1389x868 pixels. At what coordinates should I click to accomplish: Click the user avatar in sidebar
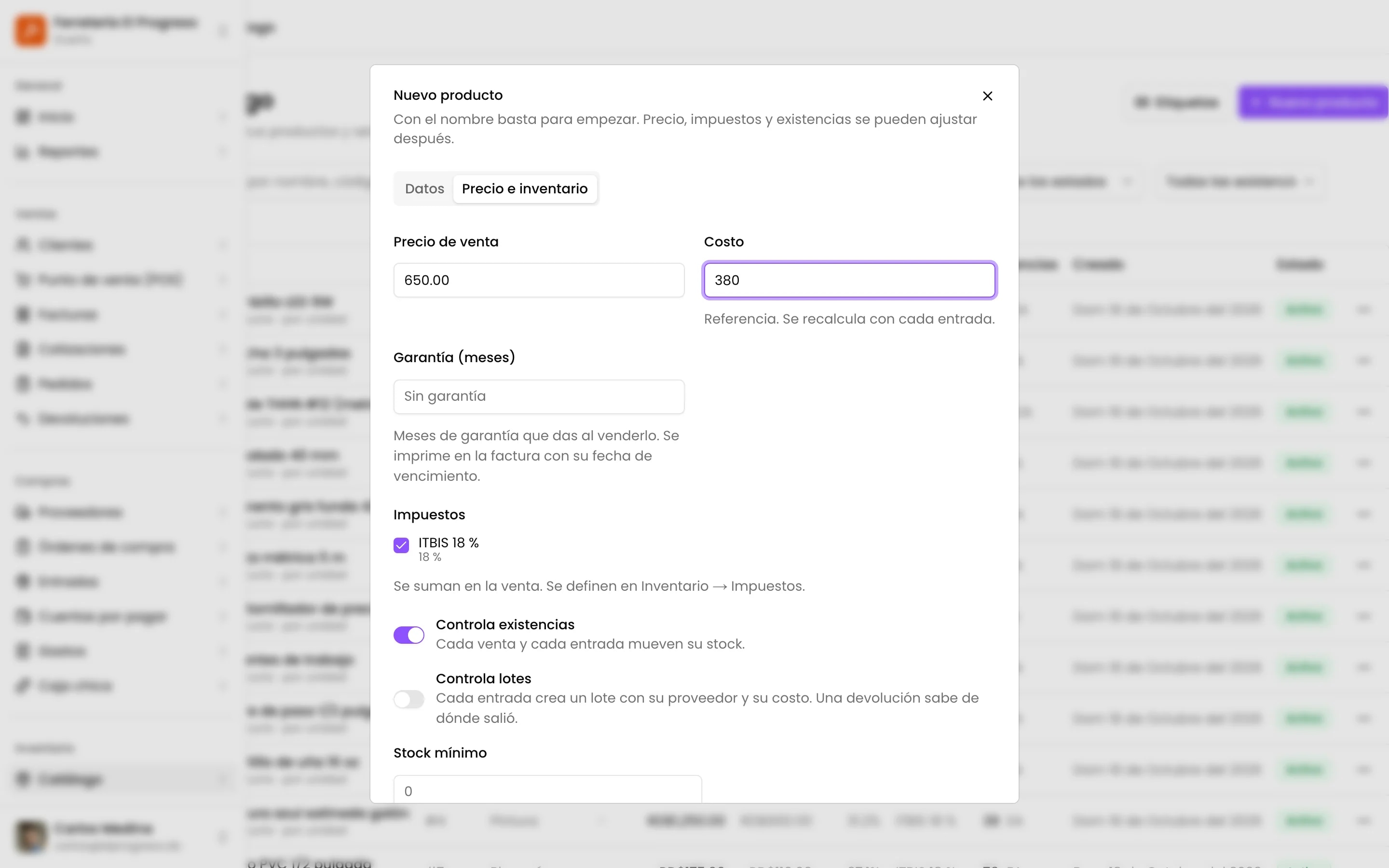pyautogui.click(x=31, y=837)
